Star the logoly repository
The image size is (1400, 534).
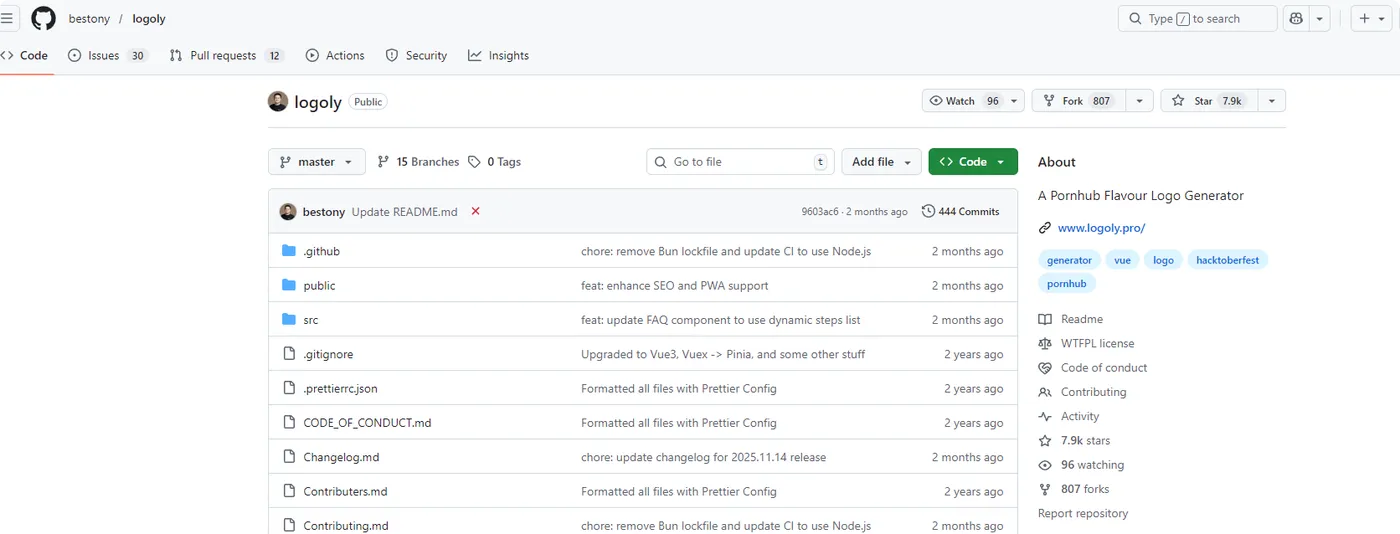1207,101
